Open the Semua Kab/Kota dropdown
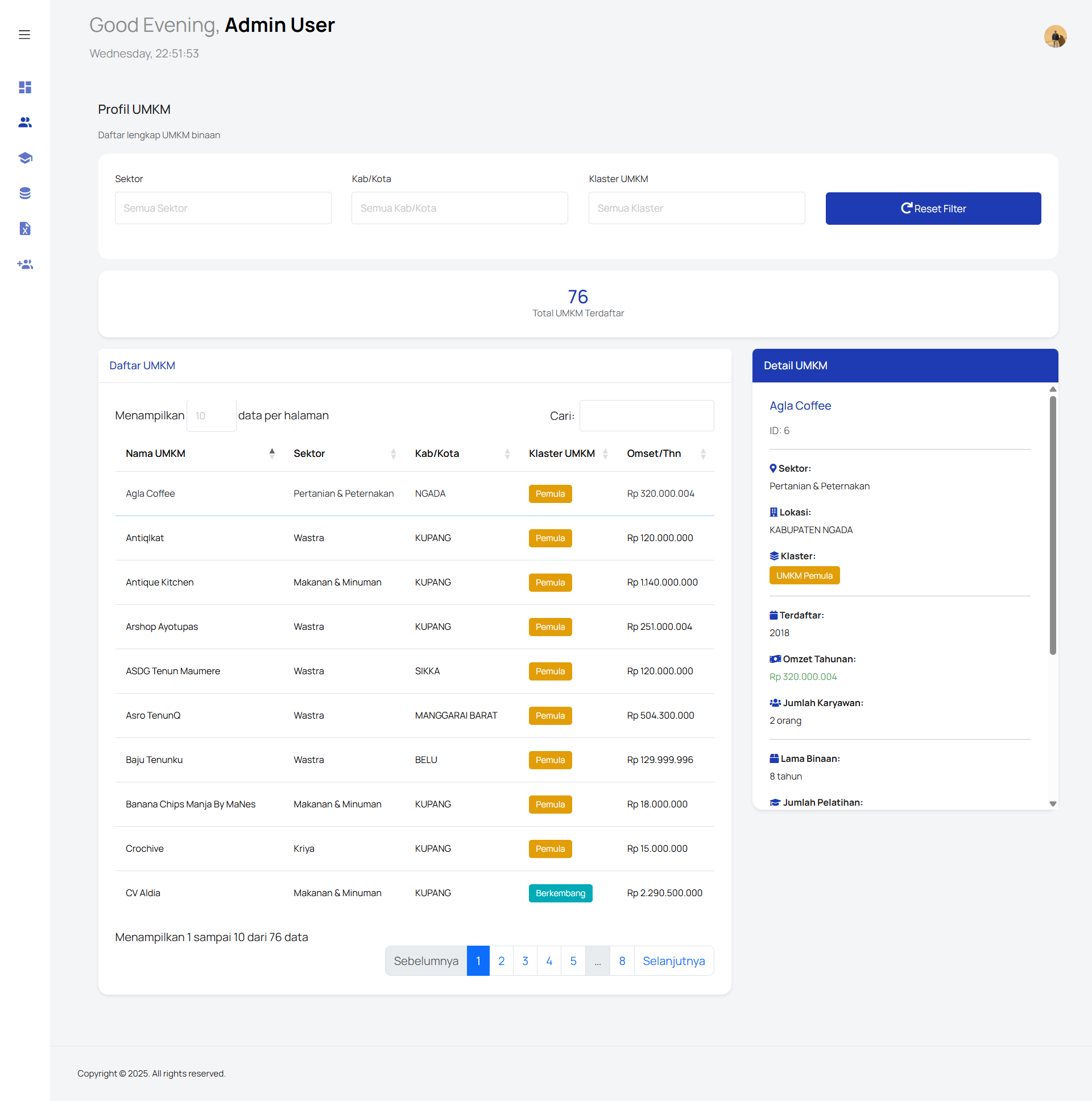The image size is (1092, 1101). click(x=459, y=208)
